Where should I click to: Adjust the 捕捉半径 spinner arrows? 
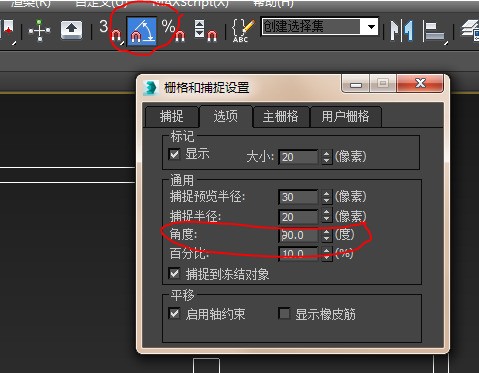(327, 216)
